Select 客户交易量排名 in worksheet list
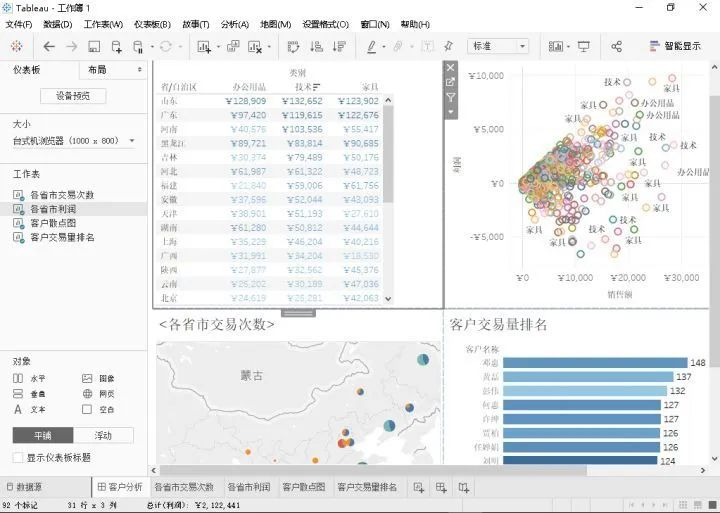The width and height of the screenshot is (720, 513). [x=62, y=237]
